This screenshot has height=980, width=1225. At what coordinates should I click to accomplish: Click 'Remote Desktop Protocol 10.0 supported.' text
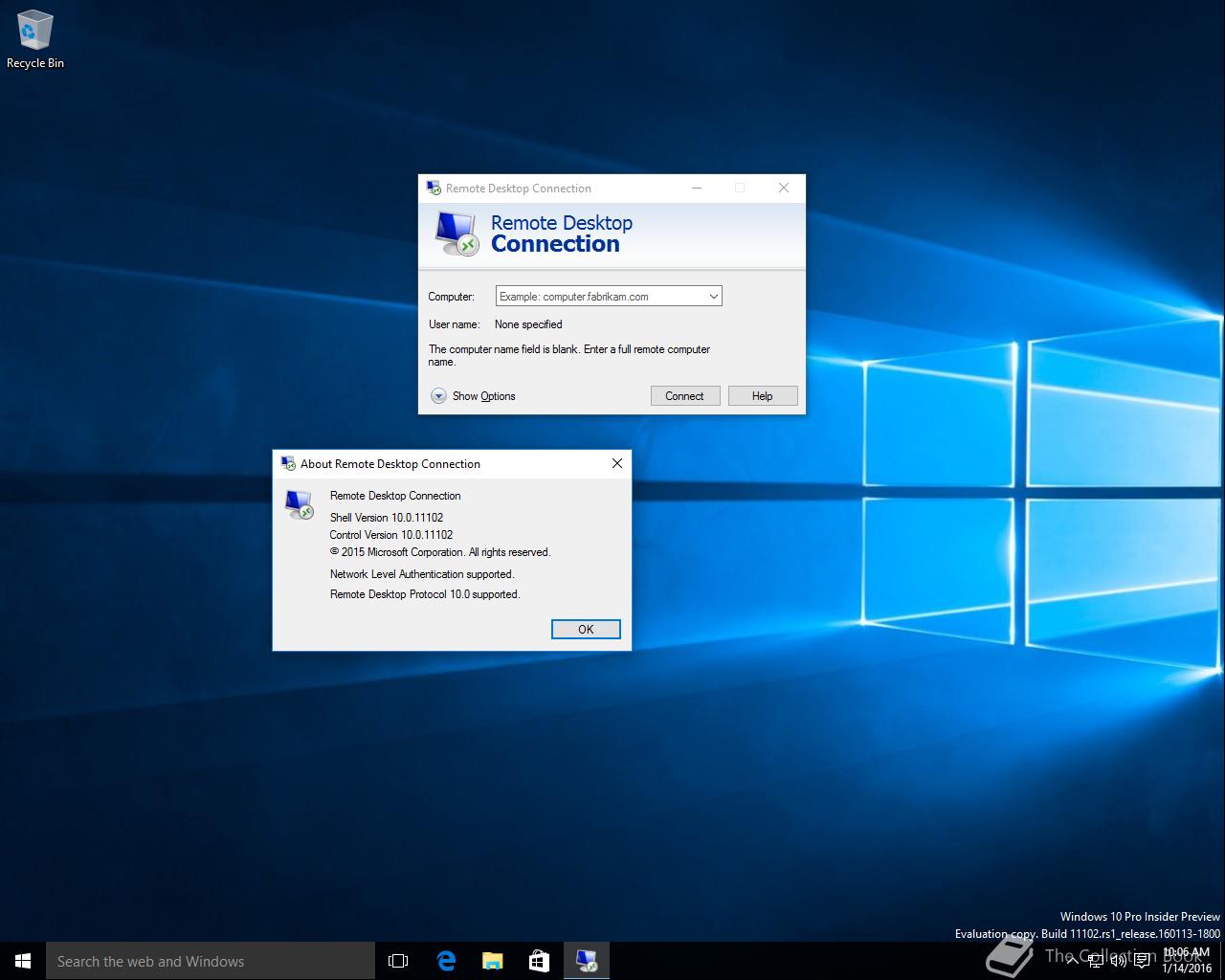(425, 594)
